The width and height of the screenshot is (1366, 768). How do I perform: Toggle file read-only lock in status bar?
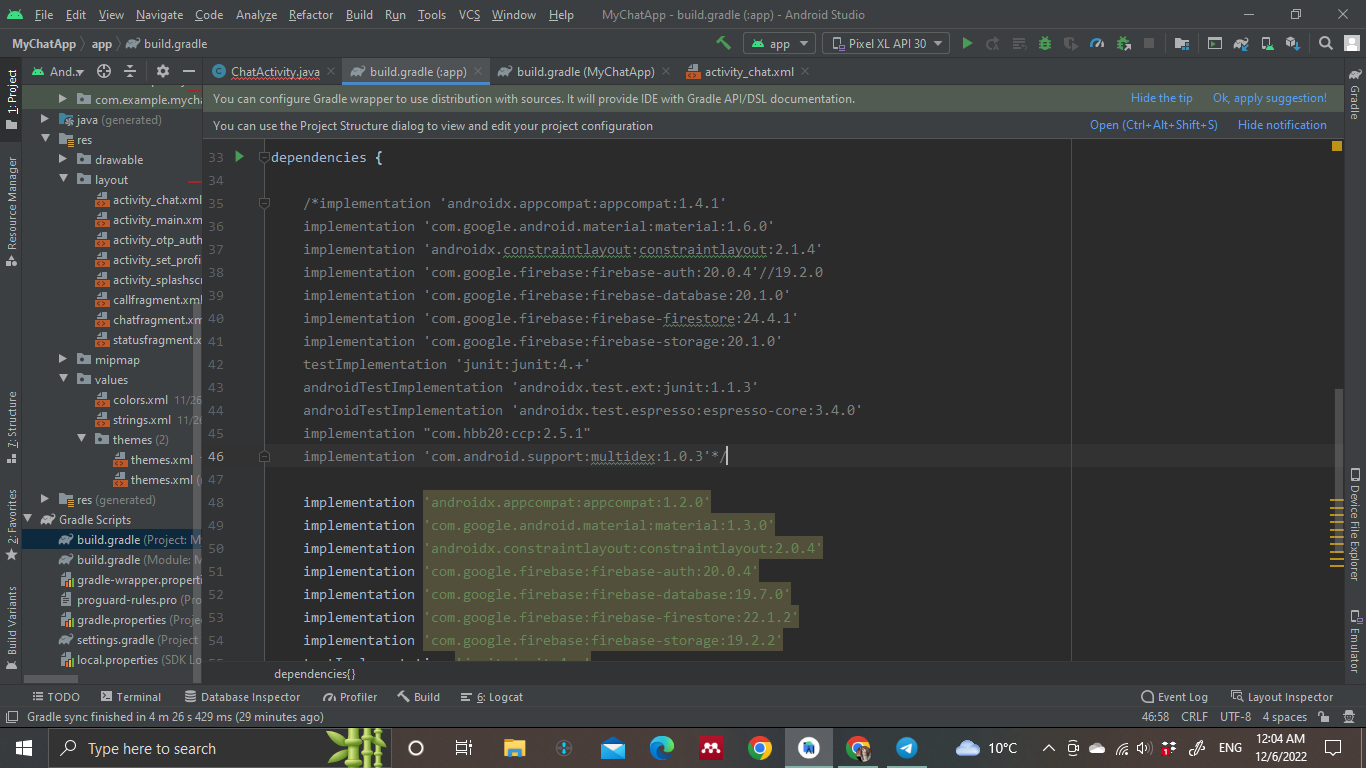click(x=1323, y=717)
